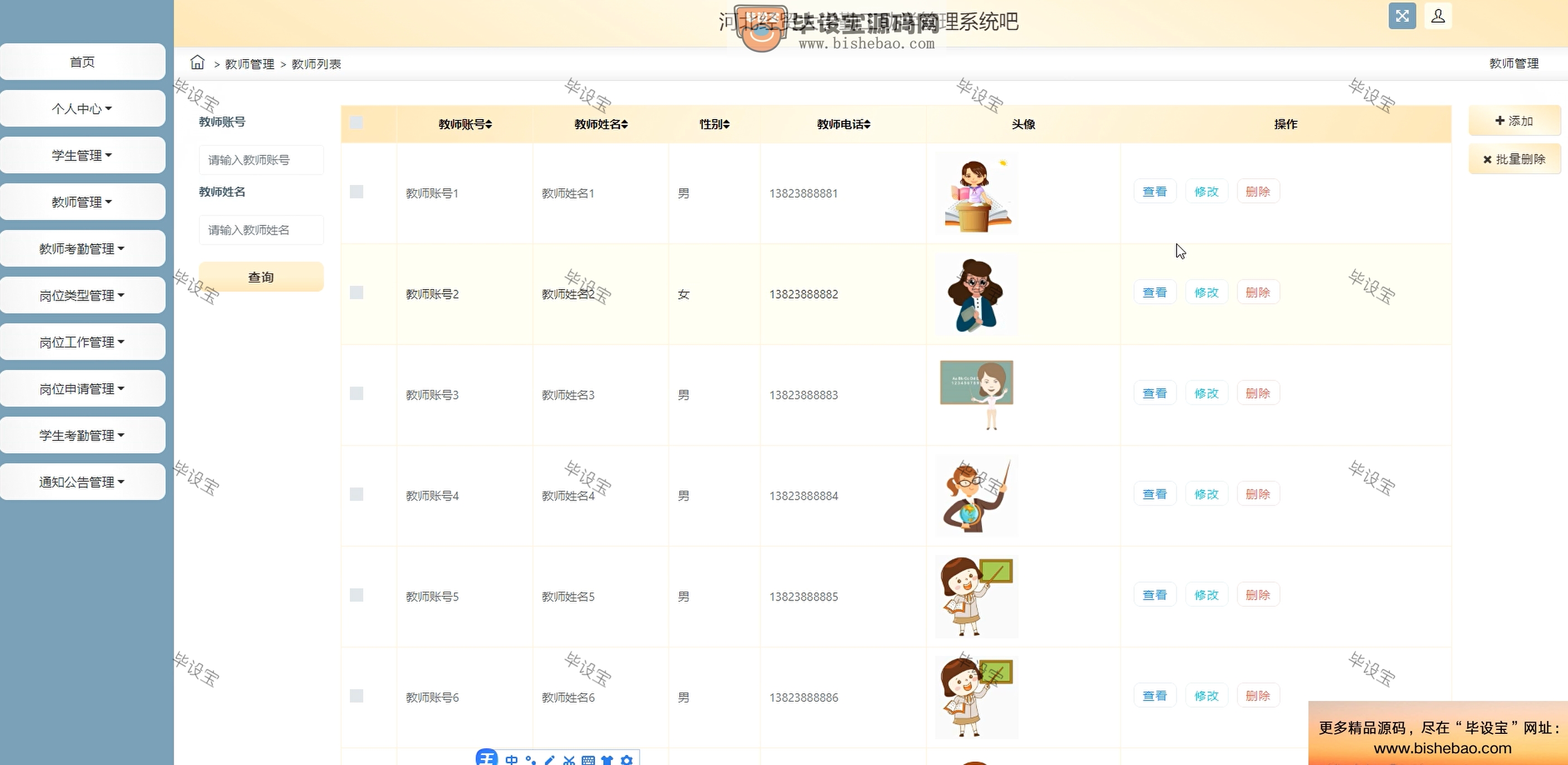Screen dimensions: 1568x765
Task: Check the row checkbox for 教师账号4
Action: [x=356, y=494]
